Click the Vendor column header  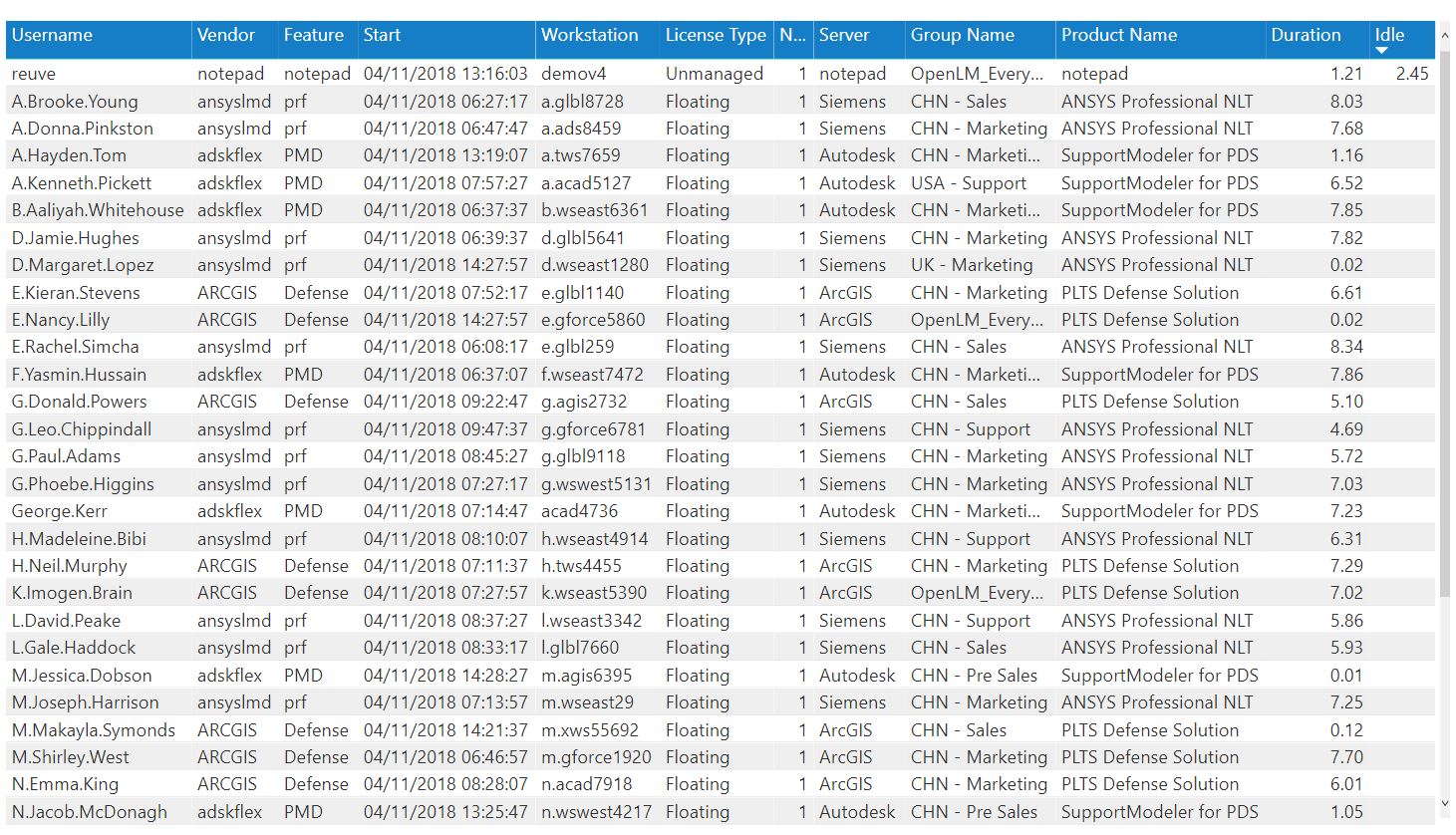tap(226, 35)
